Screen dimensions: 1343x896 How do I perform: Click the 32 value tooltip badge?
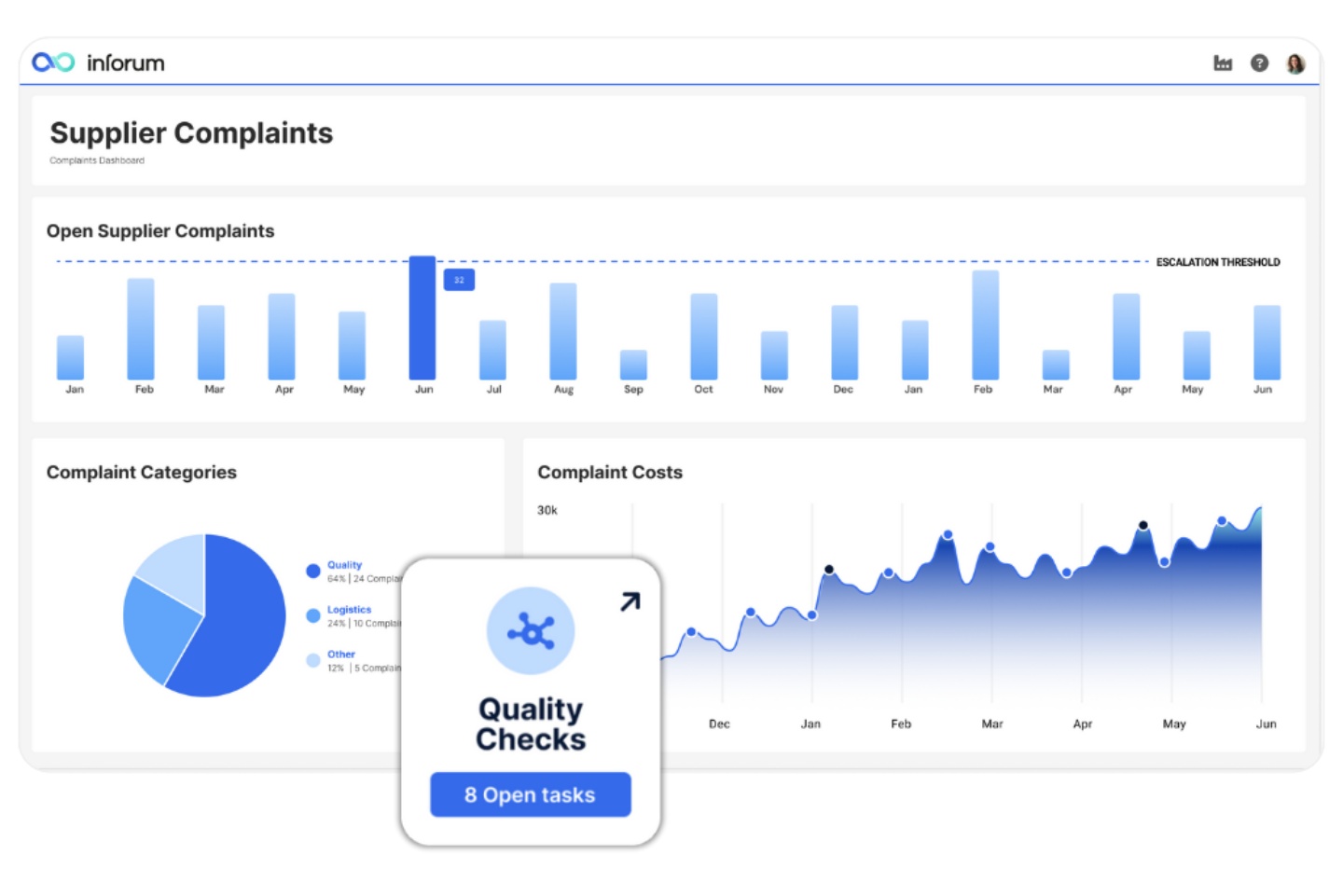[x=459, y=280]
